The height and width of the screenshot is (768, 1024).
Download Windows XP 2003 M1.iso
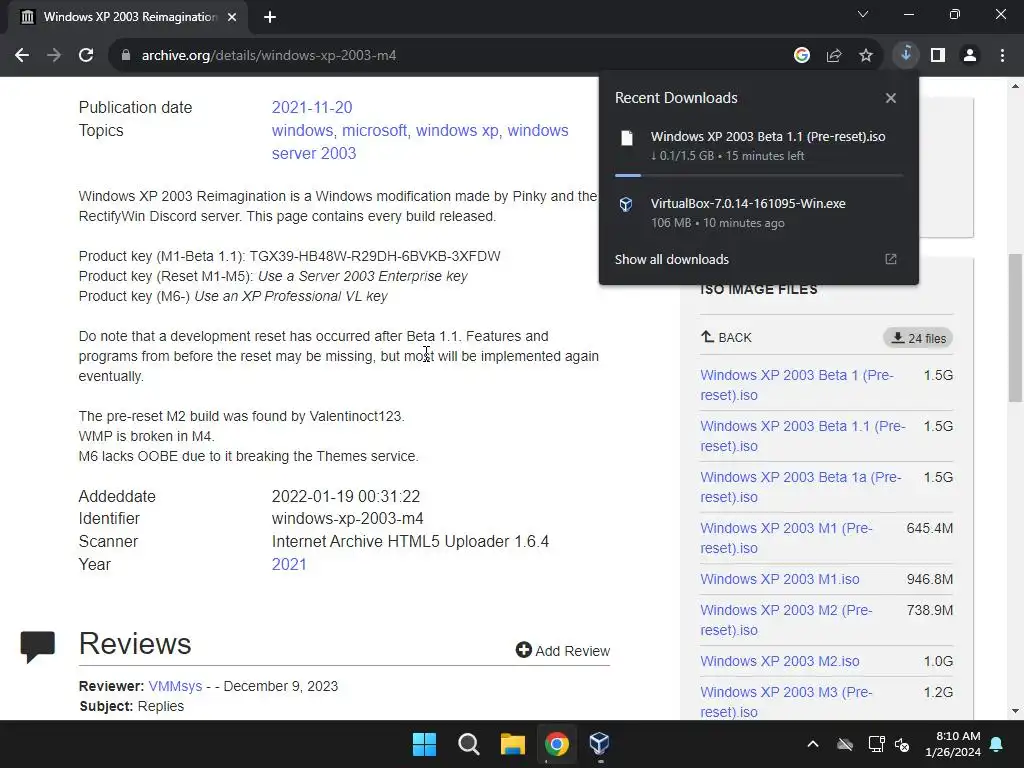tap(780, 579)
